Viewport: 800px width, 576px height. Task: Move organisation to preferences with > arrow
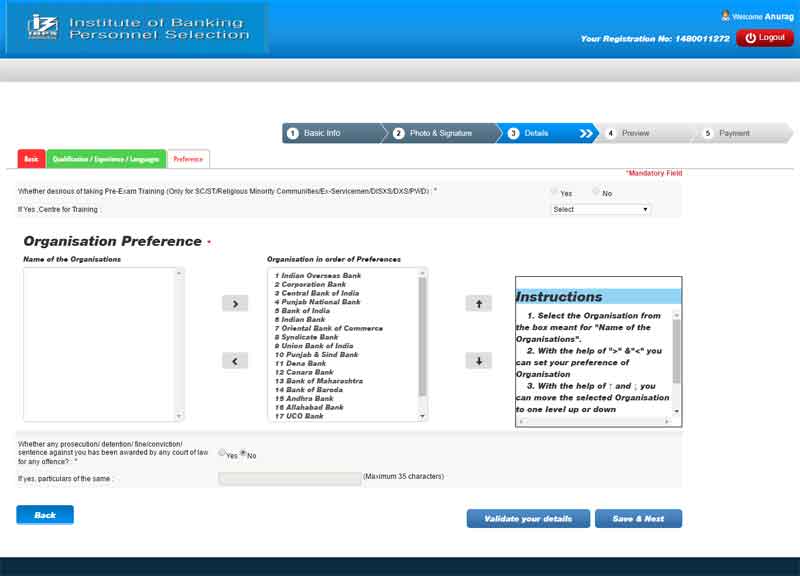click(235, 304)
